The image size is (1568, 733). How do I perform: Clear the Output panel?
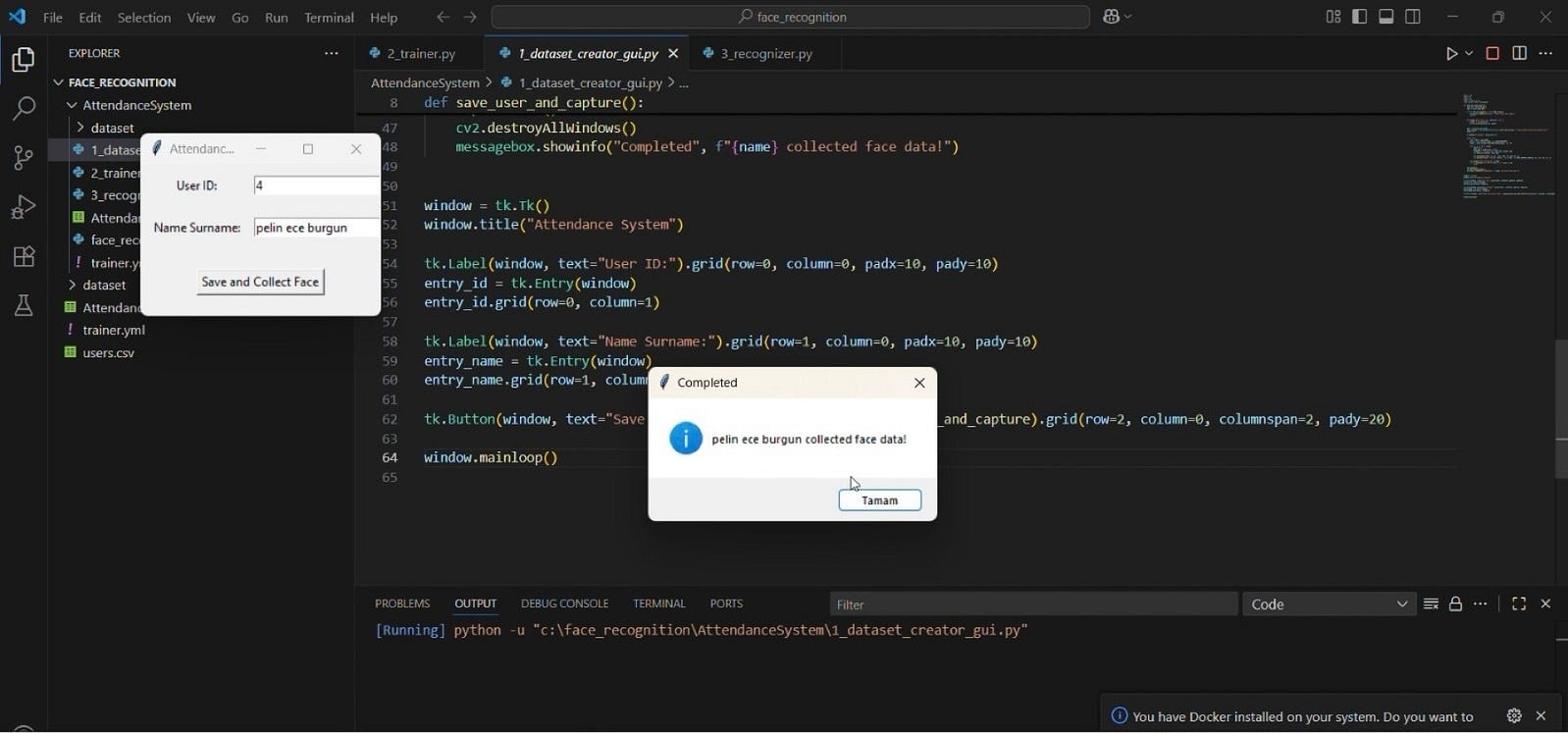1431,604
